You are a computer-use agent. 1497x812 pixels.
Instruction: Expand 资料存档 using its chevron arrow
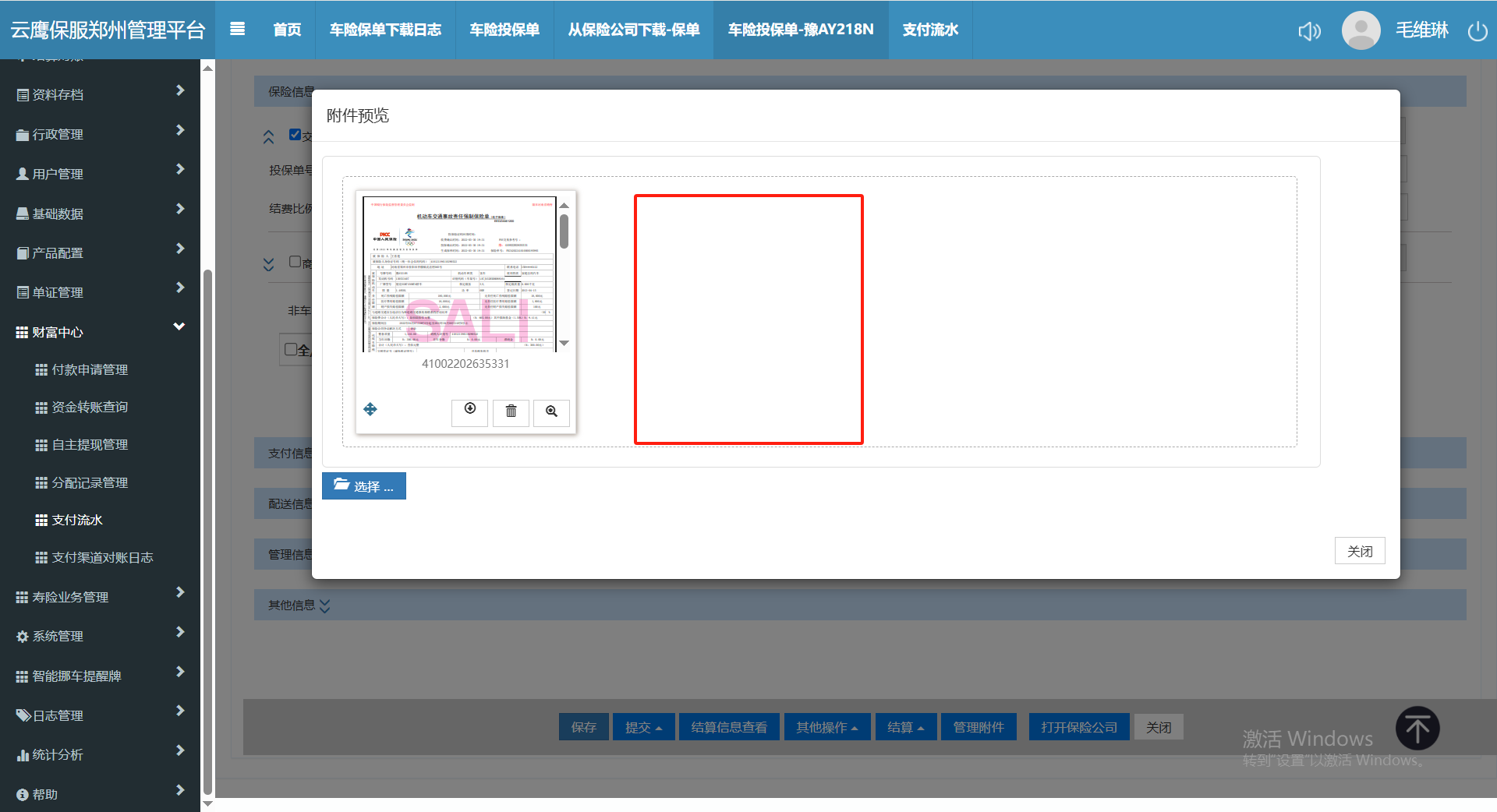point(180,90)
